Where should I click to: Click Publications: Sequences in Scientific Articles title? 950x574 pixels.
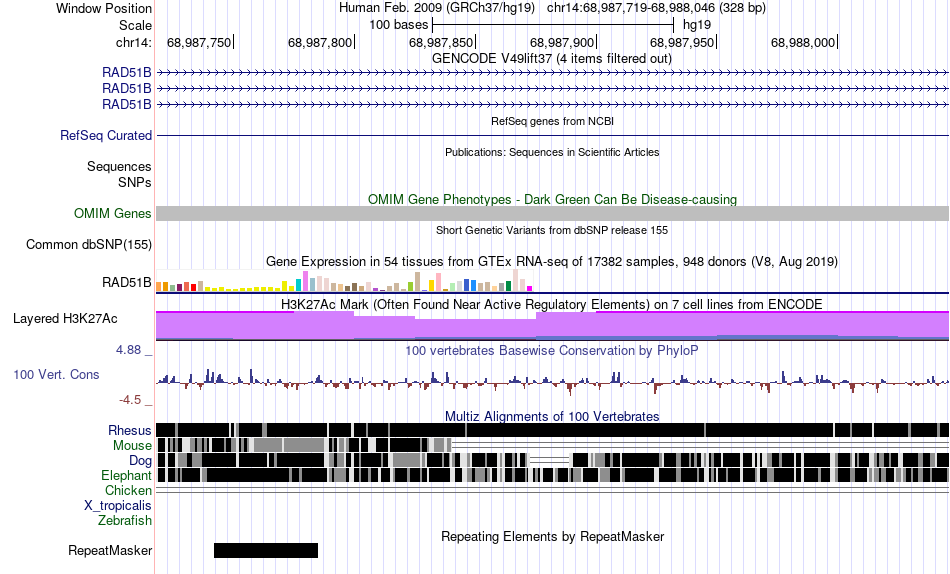pos(552,152)
